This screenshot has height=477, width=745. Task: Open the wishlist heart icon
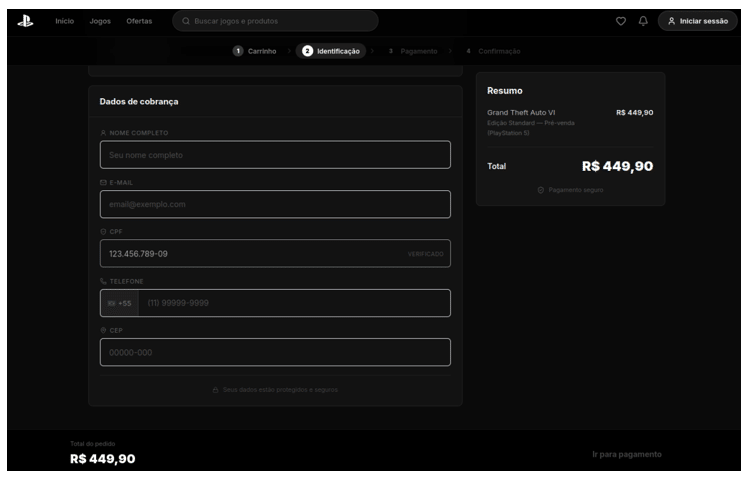(x=621, y=21)
